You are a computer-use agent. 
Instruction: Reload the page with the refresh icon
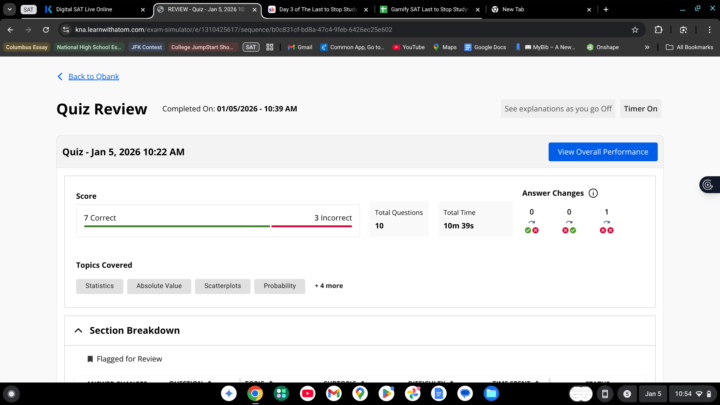45,29
